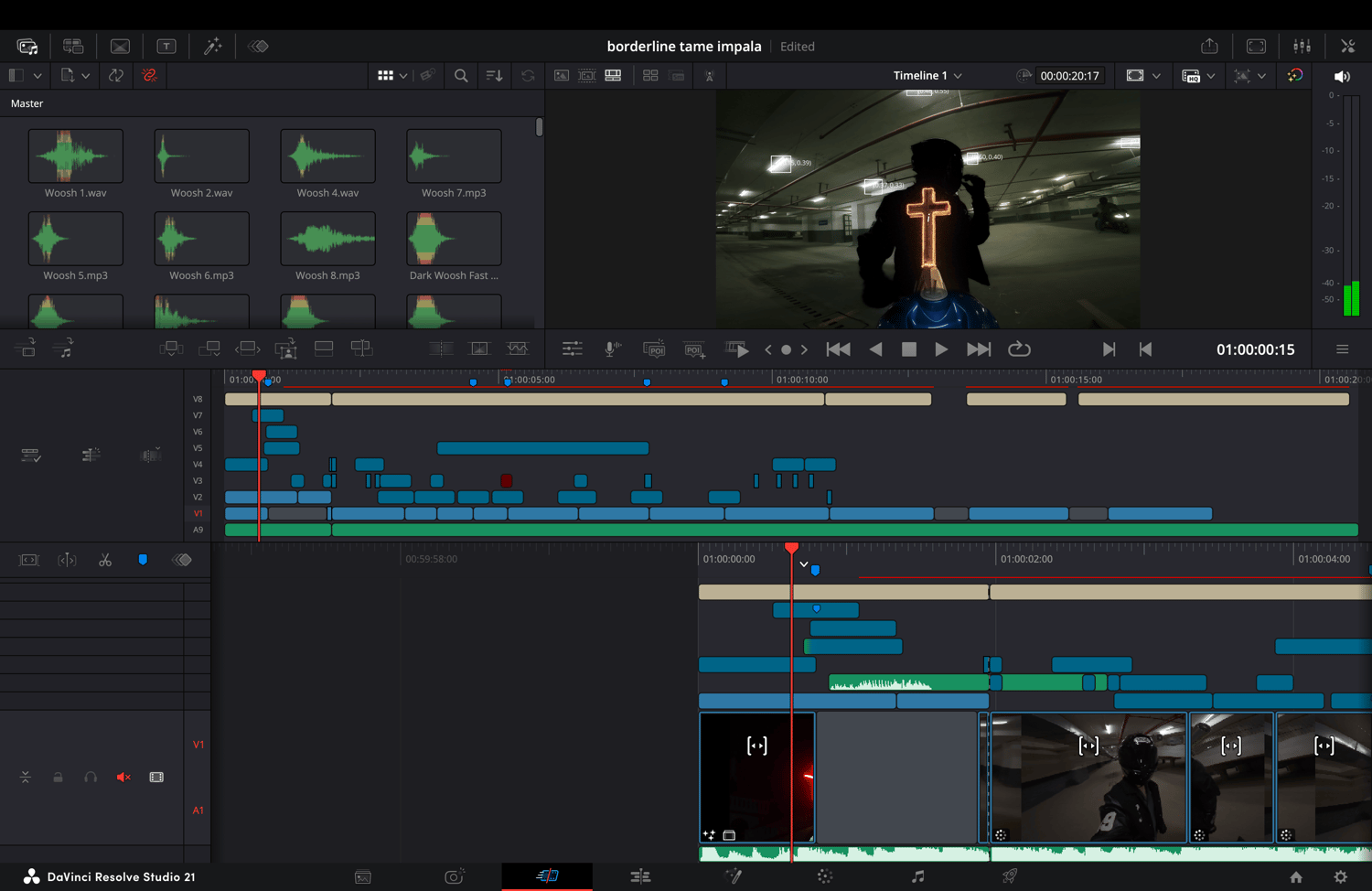1372x891 pixels.
Task: Play the timeline in reverse
Action: [875, 349]
